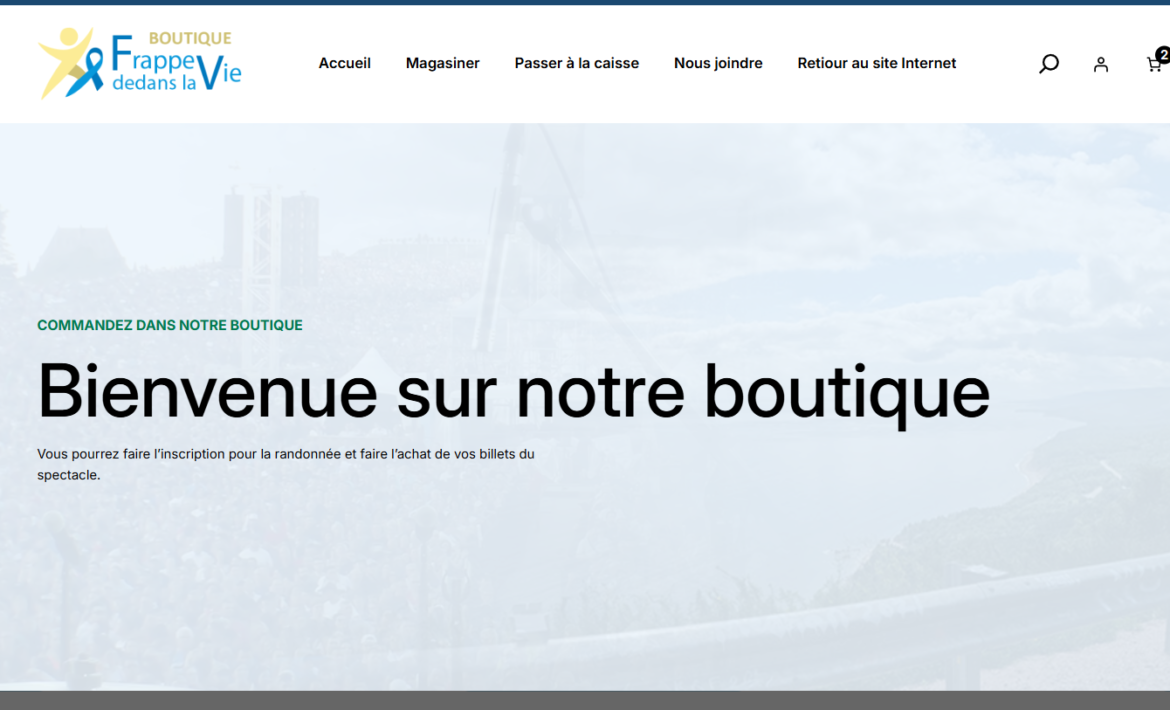Open the shopping cart icon

1153,65
